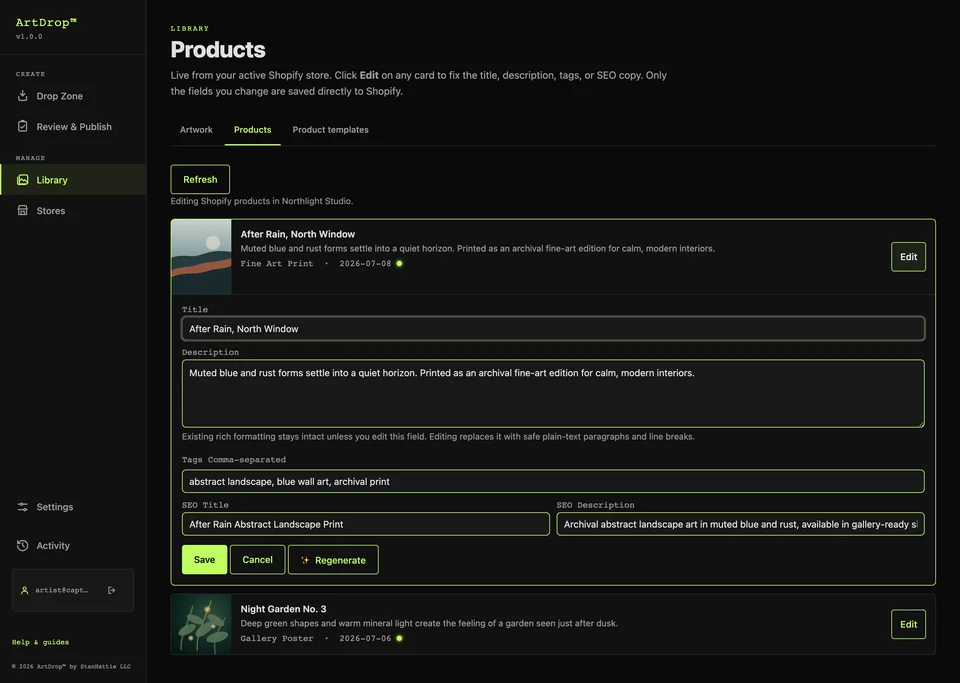Click the Night Garden No. 3 title text
Screen dimensions: 960x683
point(283,609)
